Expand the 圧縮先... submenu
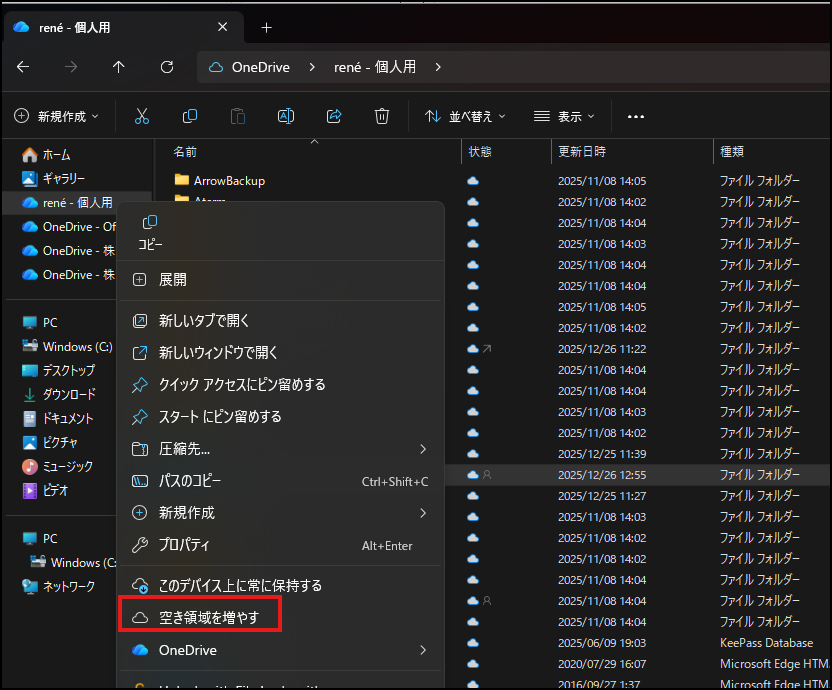This screenshot has height=690, width=832. pos(423,449)
